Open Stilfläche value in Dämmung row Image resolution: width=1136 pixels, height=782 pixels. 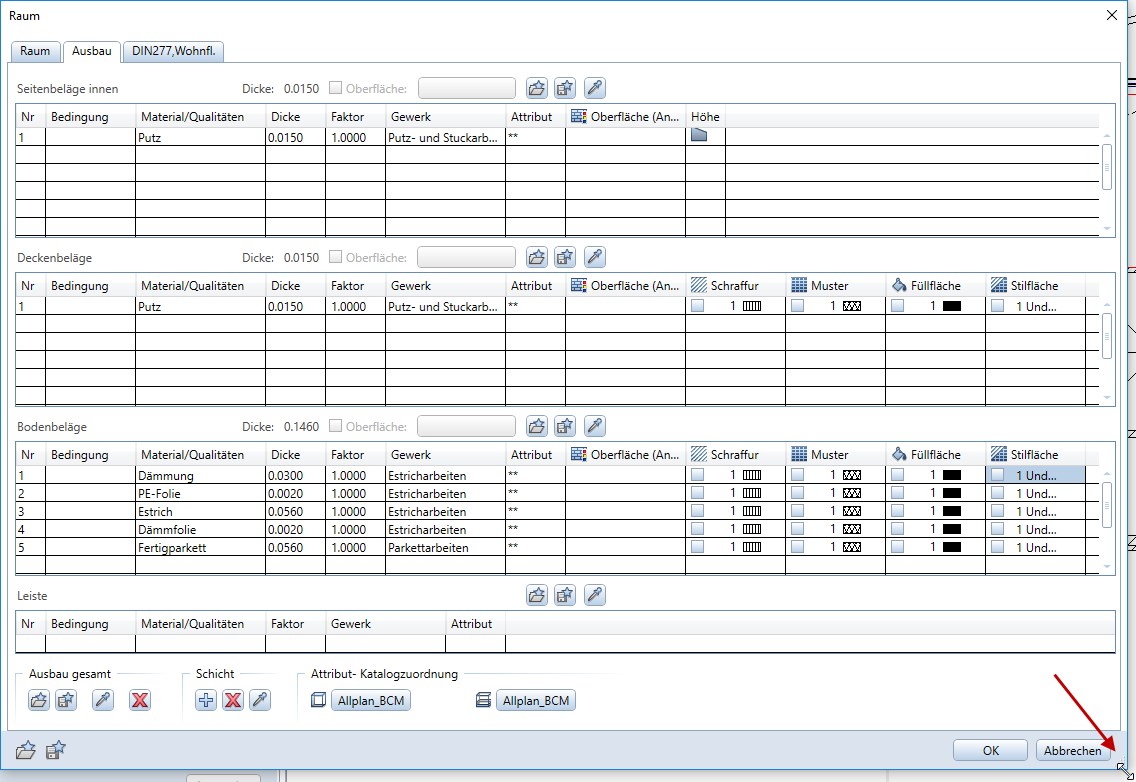coord(1036,475)
